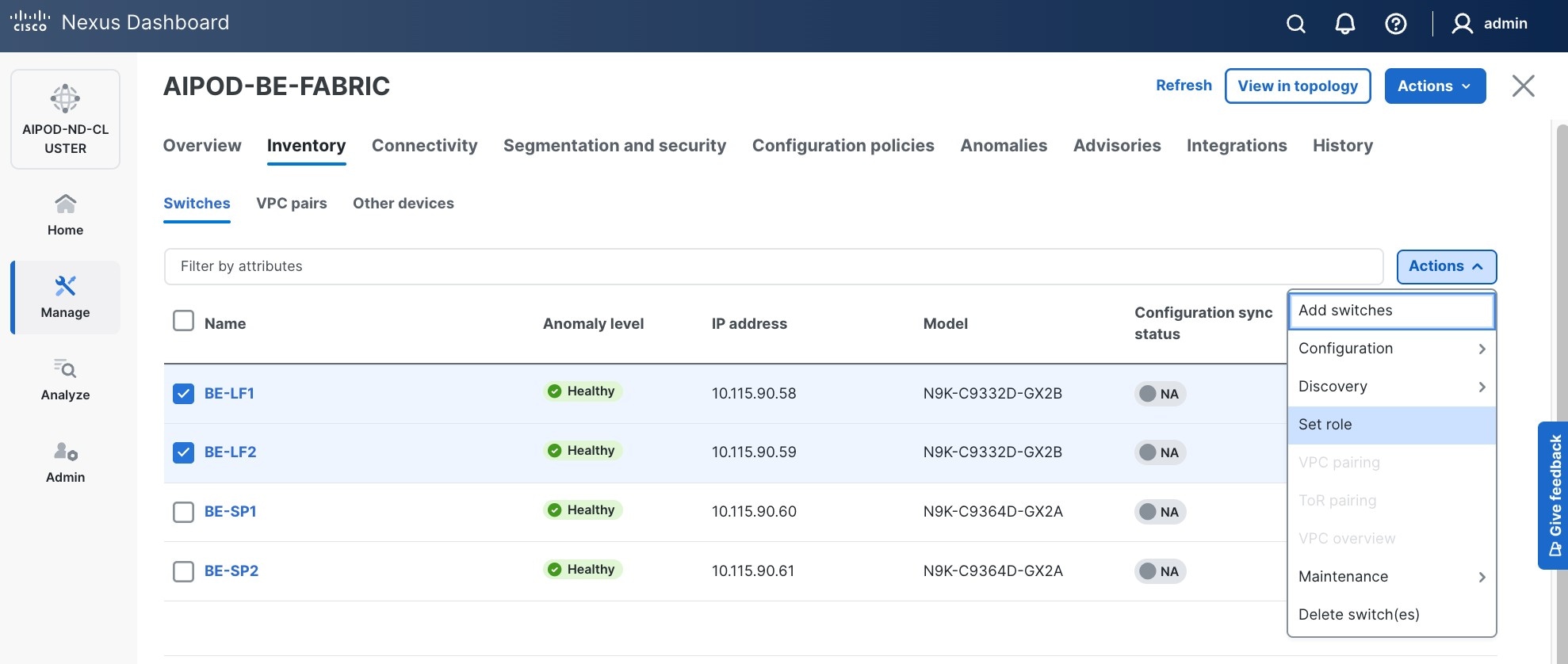Open the Advisories tab

tap(1117, 146)
